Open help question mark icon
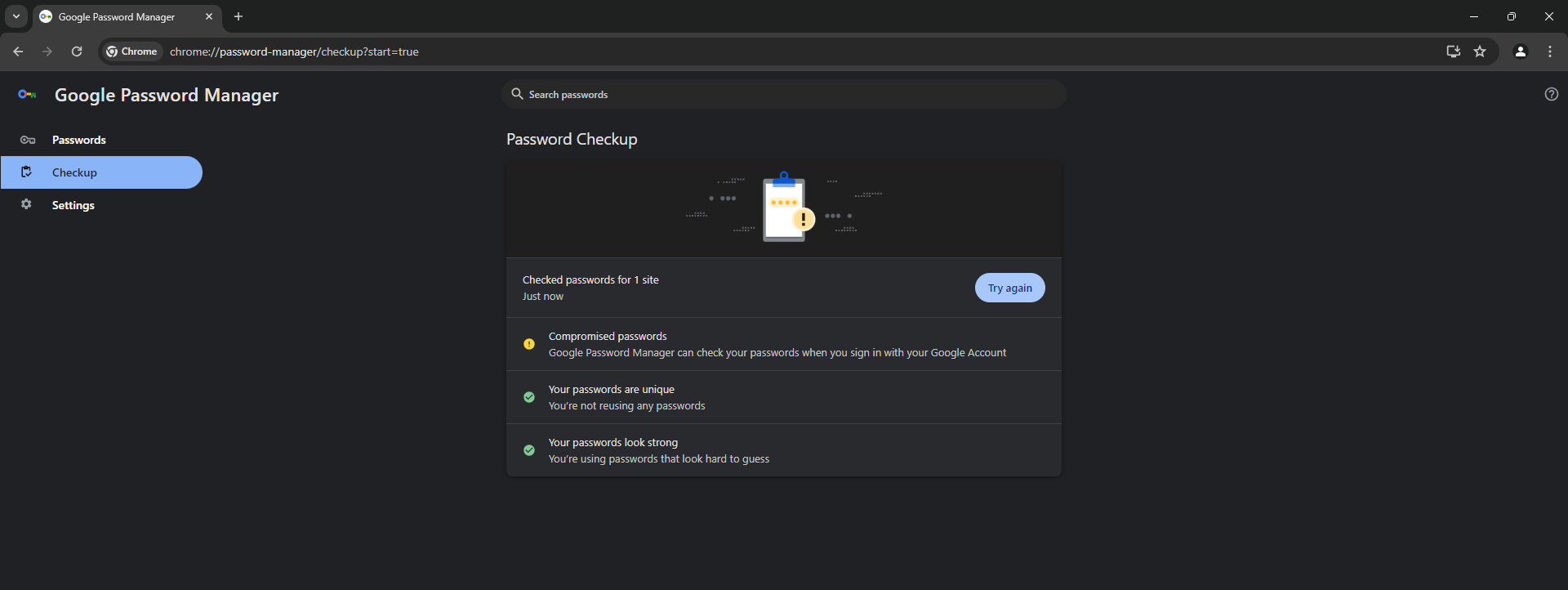The width and height of the screenshot is (1568, 590). tap(1551, 95)
